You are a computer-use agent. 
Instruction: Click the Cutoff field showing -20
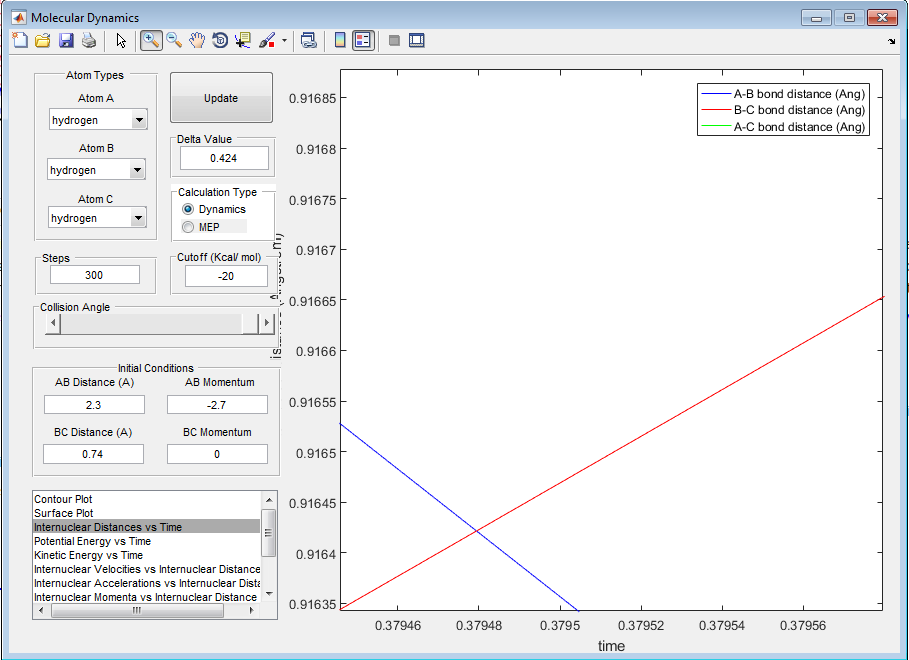226,276
